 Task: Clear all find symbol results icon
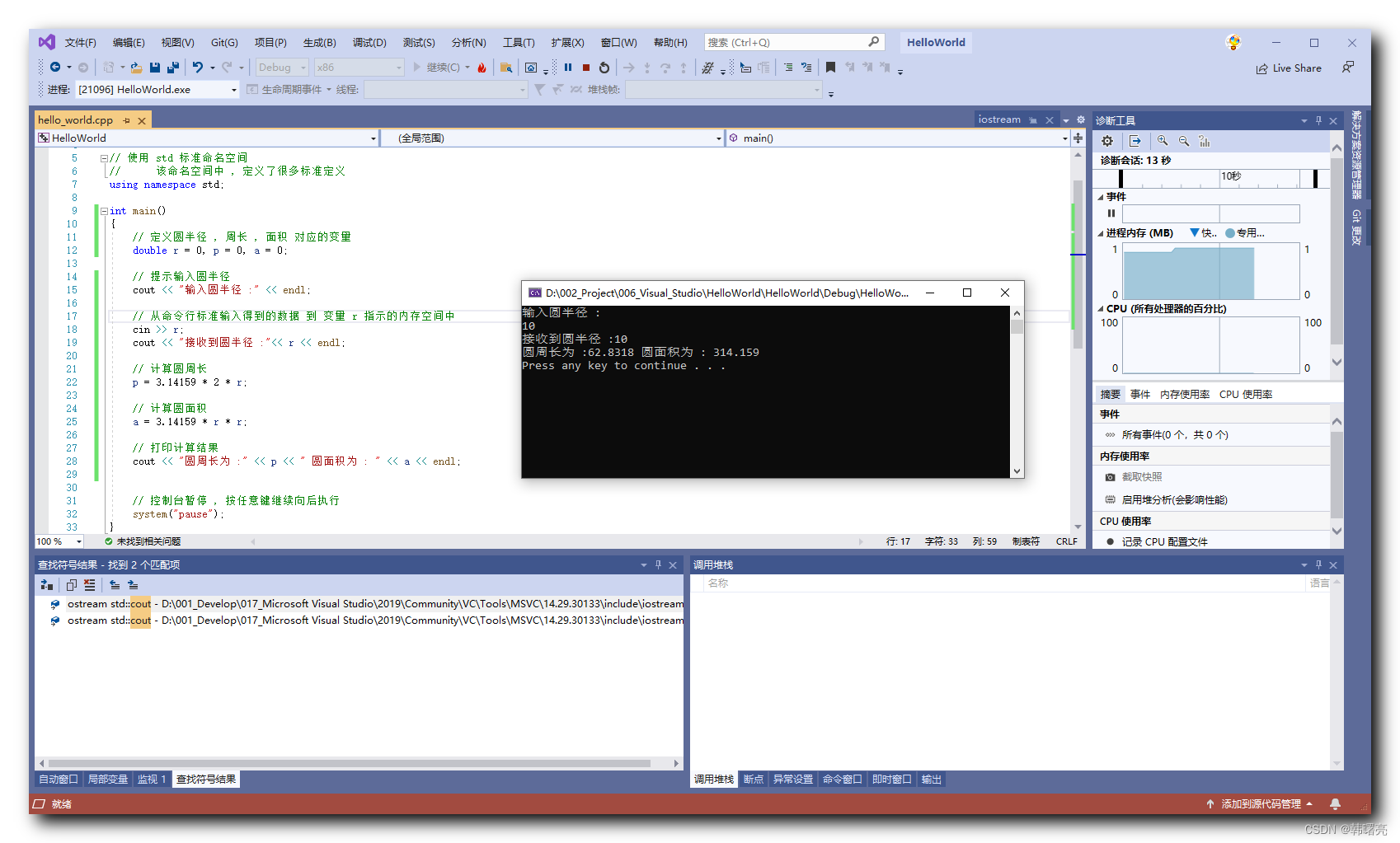coord(90,585)
